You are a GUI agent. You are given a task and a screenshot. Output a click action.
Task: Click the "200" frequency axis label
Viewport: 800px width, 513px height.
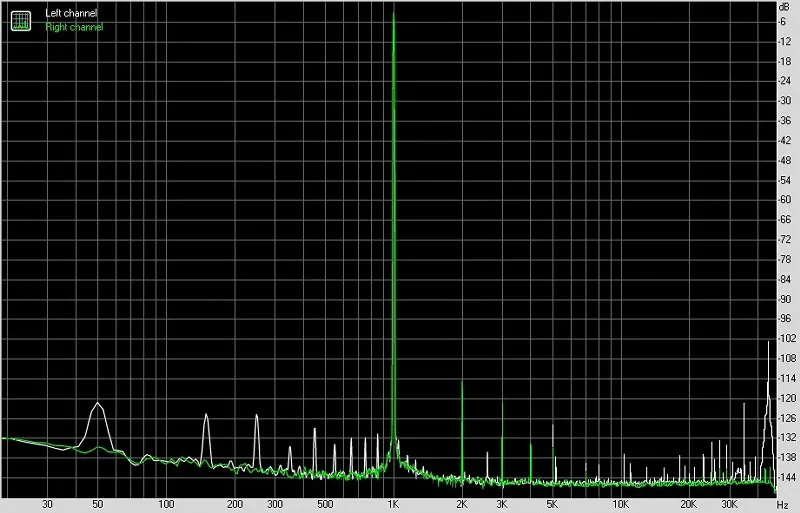click(235, 504)
